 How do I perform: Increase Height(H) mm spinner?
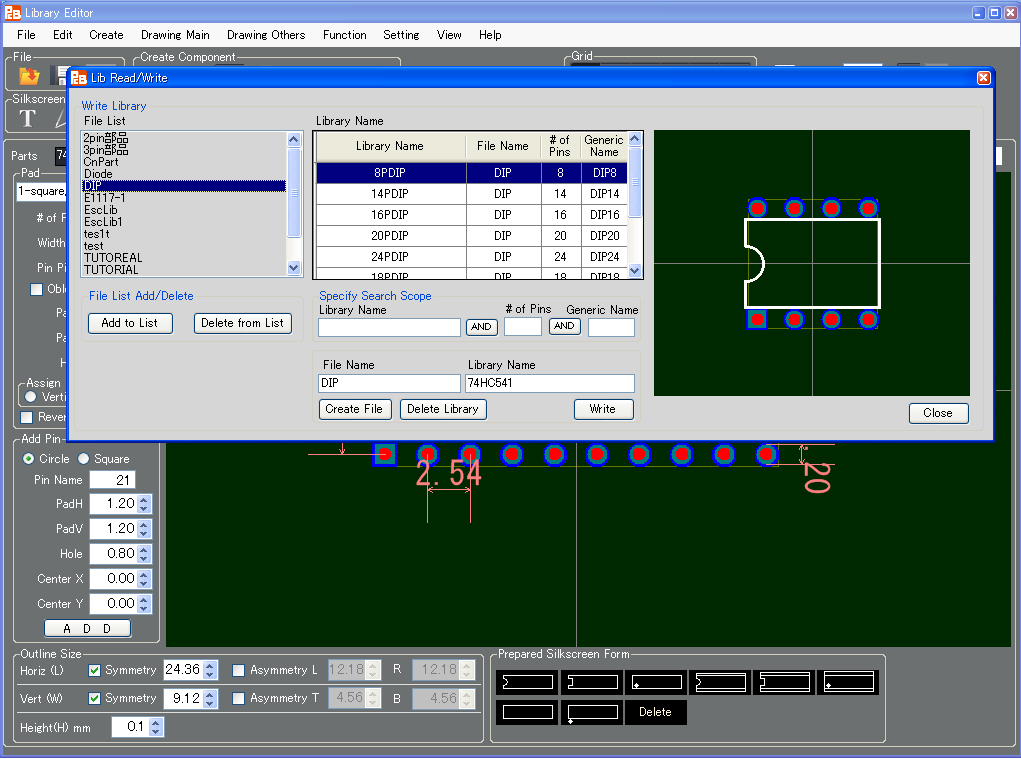coord(156,723)
